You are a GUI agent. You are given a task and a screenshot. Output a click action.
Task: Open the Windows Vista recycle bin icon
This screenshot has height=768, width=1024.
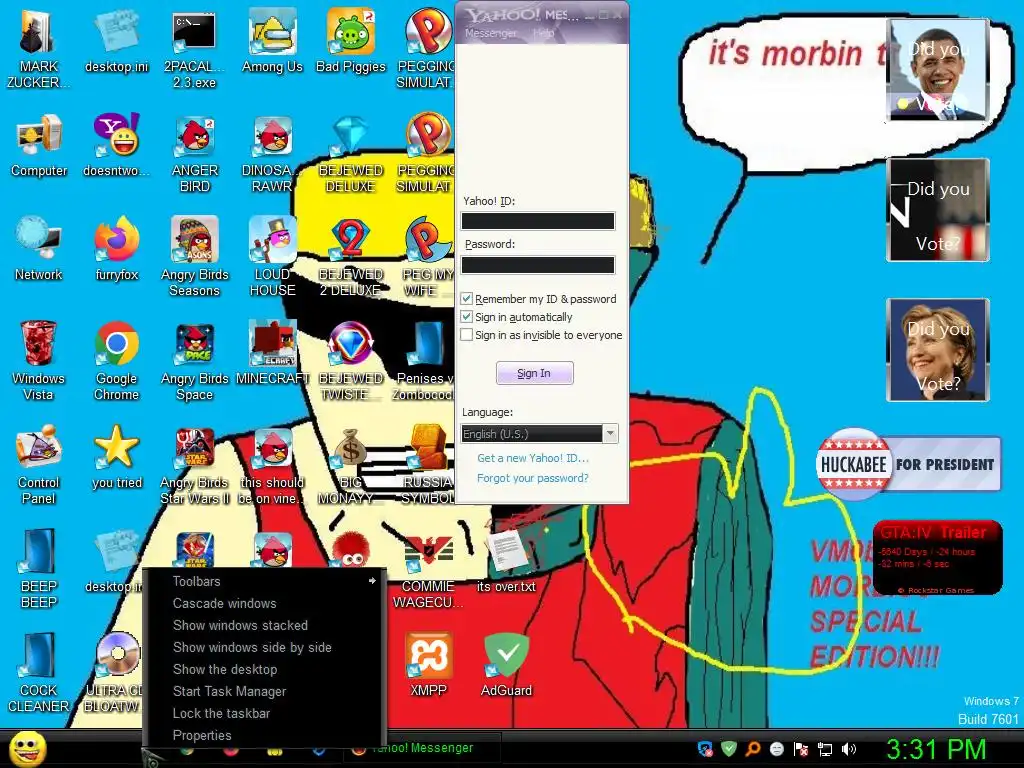(x=38, y=361)
